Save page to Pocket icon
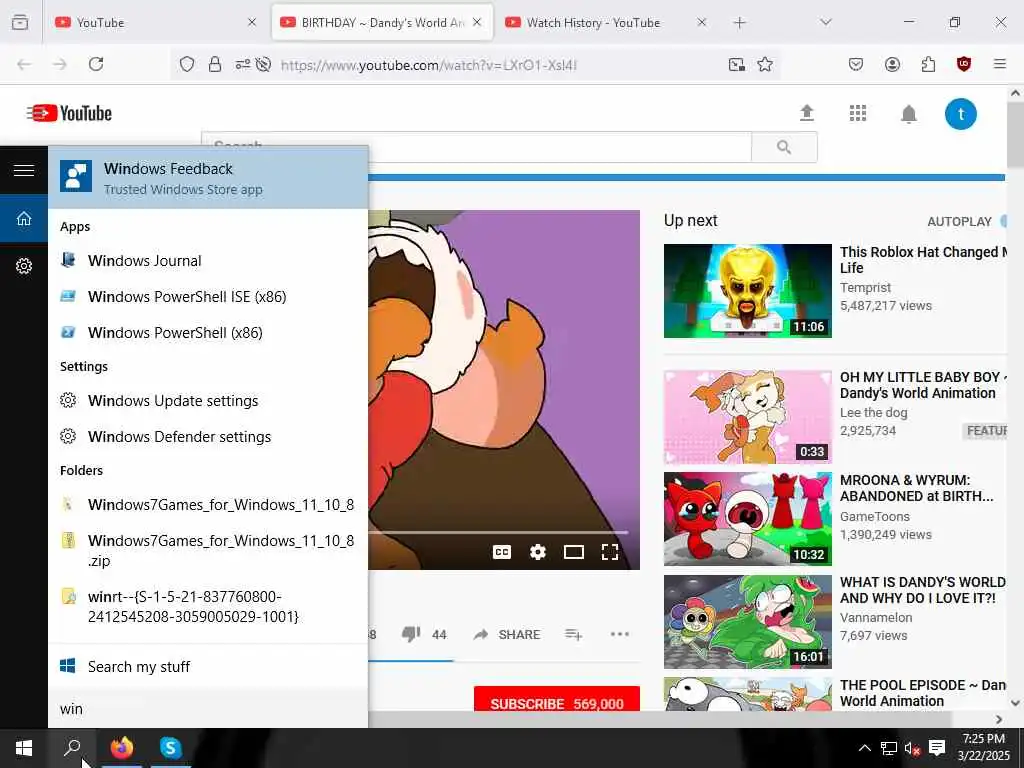The image size is (1024, 768). point(856,64)
